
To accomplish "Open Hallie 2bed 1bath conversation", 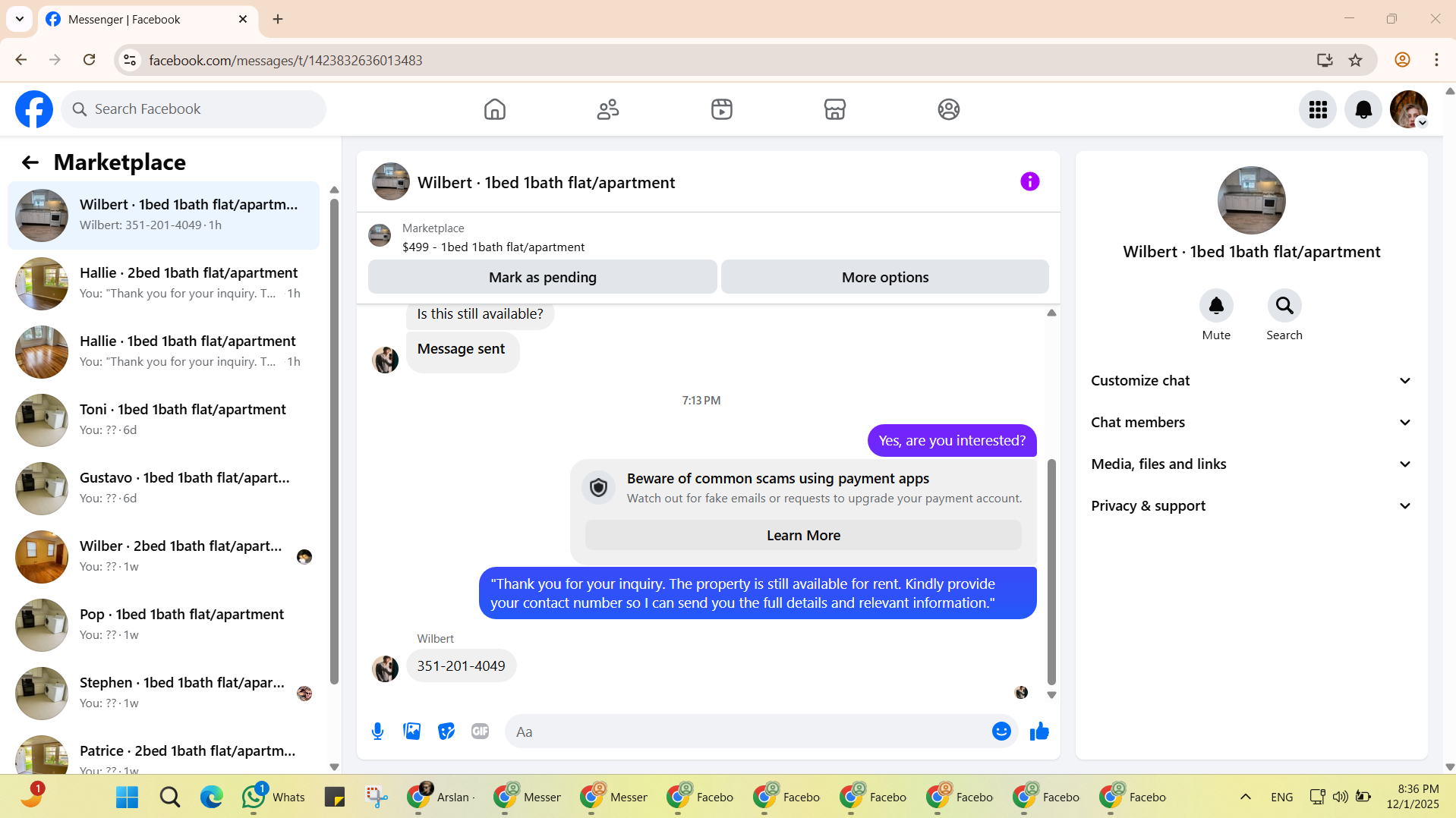I will 163,284.
